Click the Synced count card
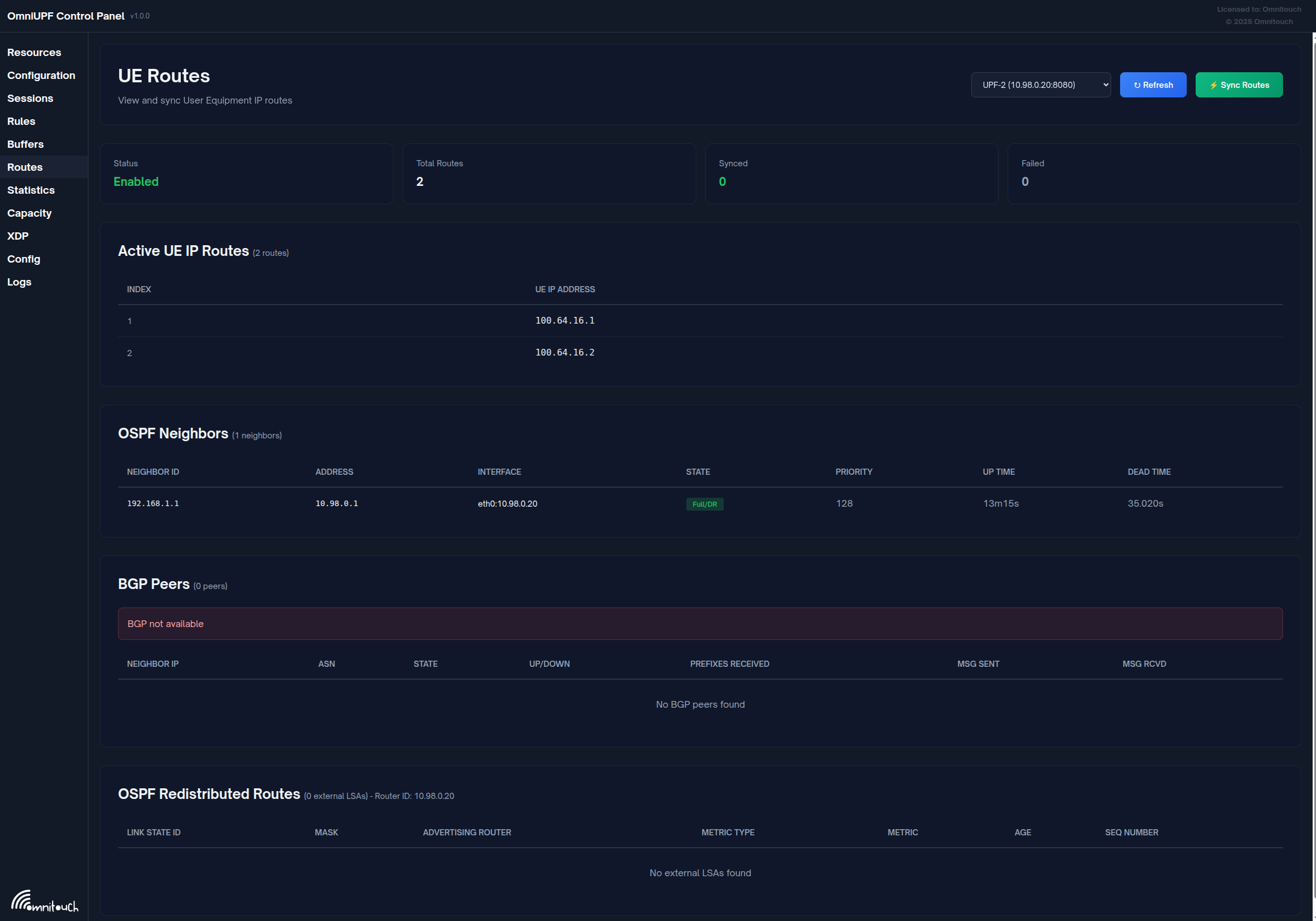This screenshot has height=921, width=1316. [851, 174]
